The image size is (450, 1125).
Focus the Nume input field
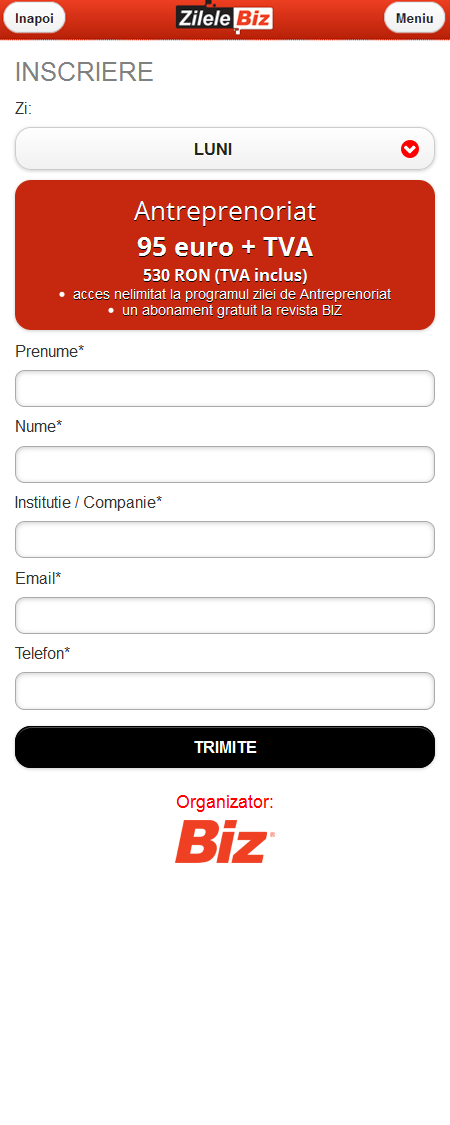pyautogui.click(x=225, y=464)
